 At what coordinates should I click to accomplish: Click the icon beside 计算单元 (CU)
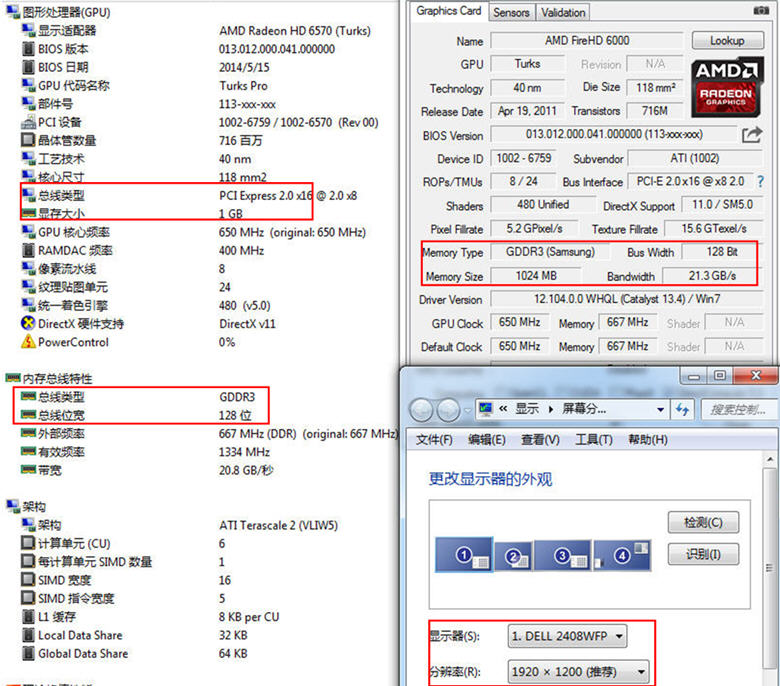click(x=28, y=543)
